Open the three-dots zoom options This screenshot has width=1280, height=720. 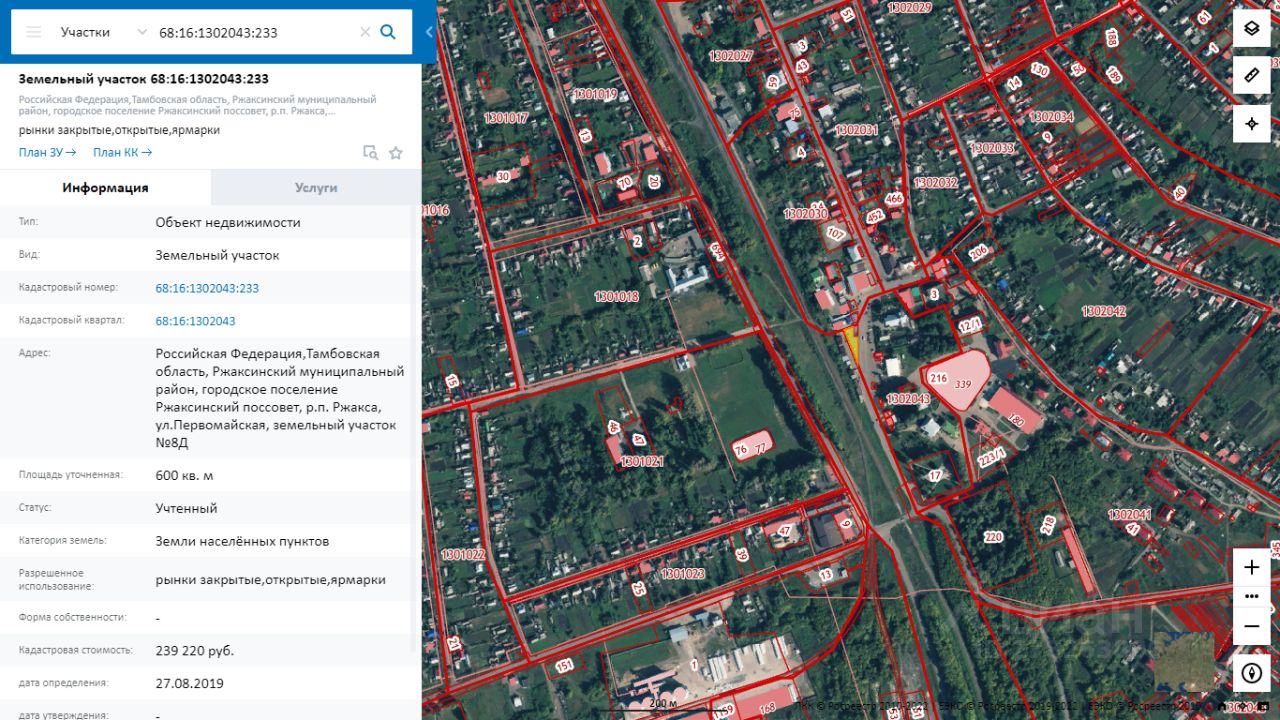coord(1251,596)
